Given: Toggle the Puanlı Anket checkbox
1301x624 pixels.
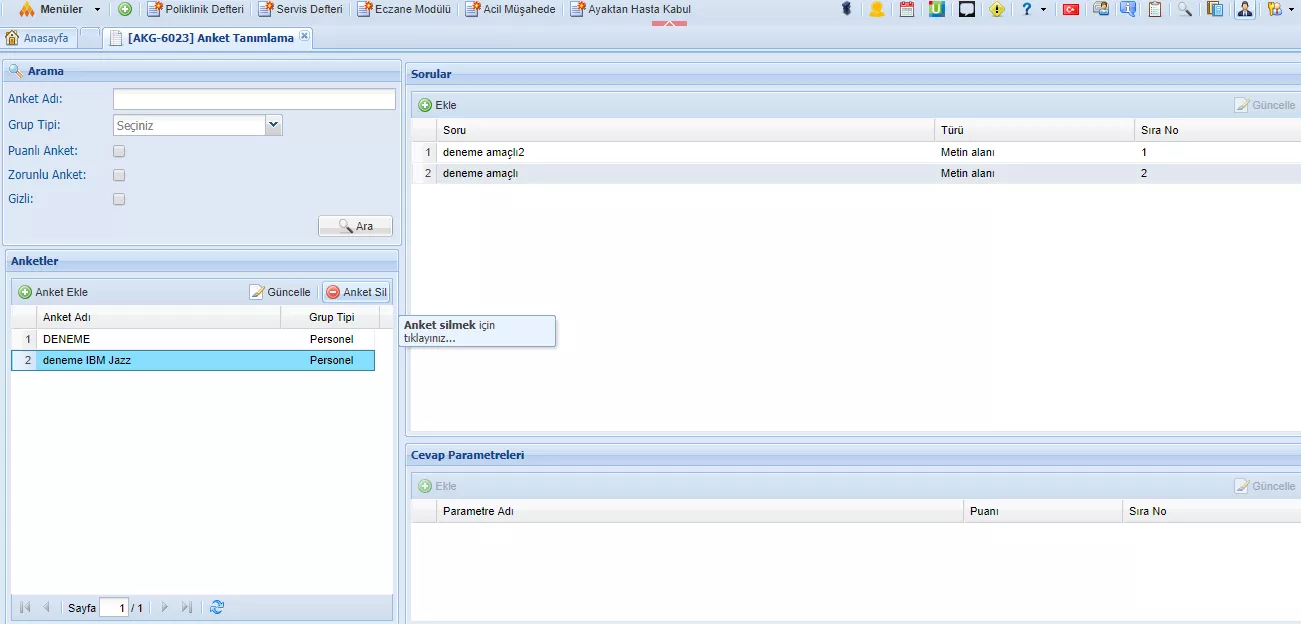Looking at the screenshot, I should click(x=119, y=151).
